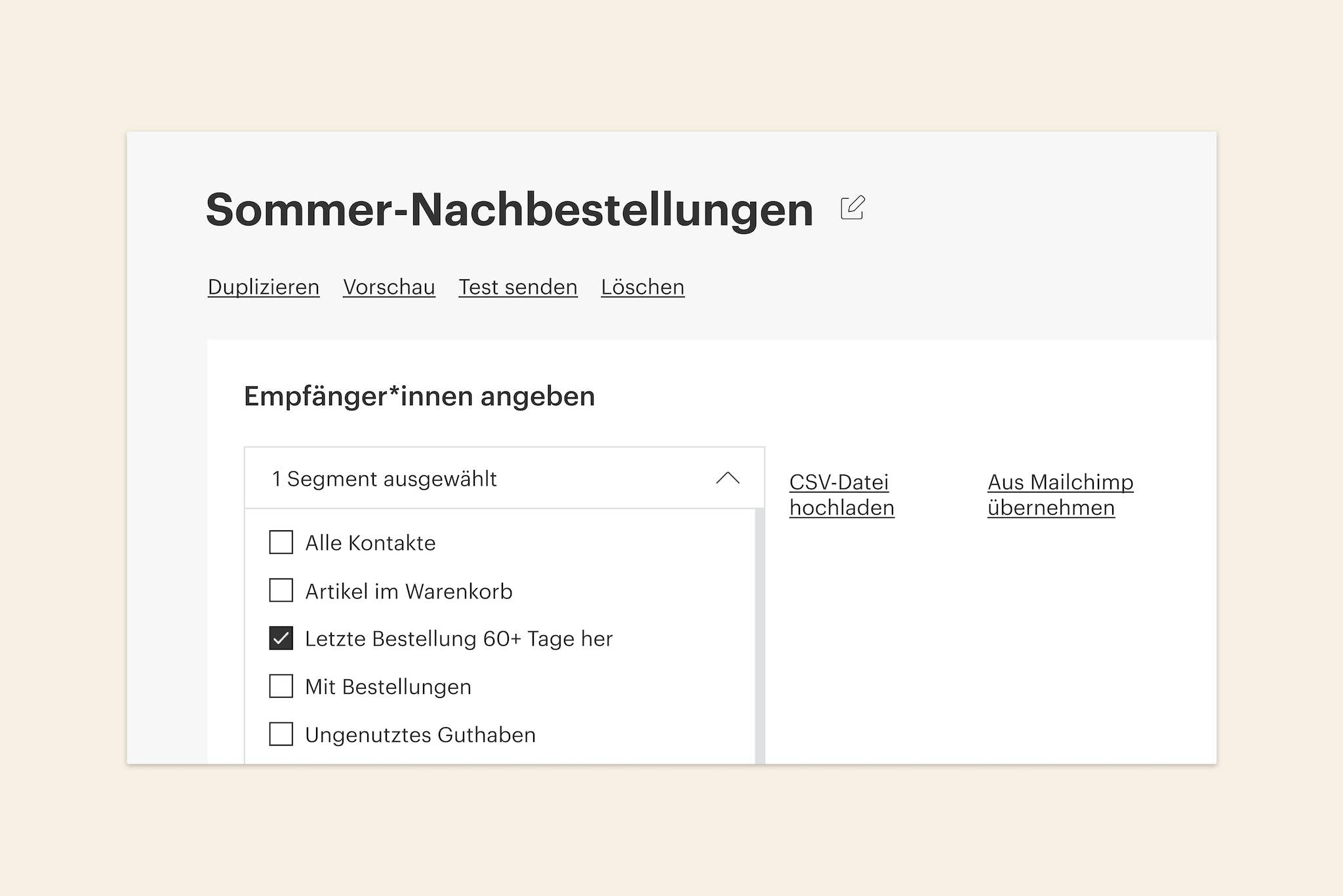This screenshot has width=1343, height=896.
Task: Click the 'Alle Kontakte' label text
Action: 371,543
